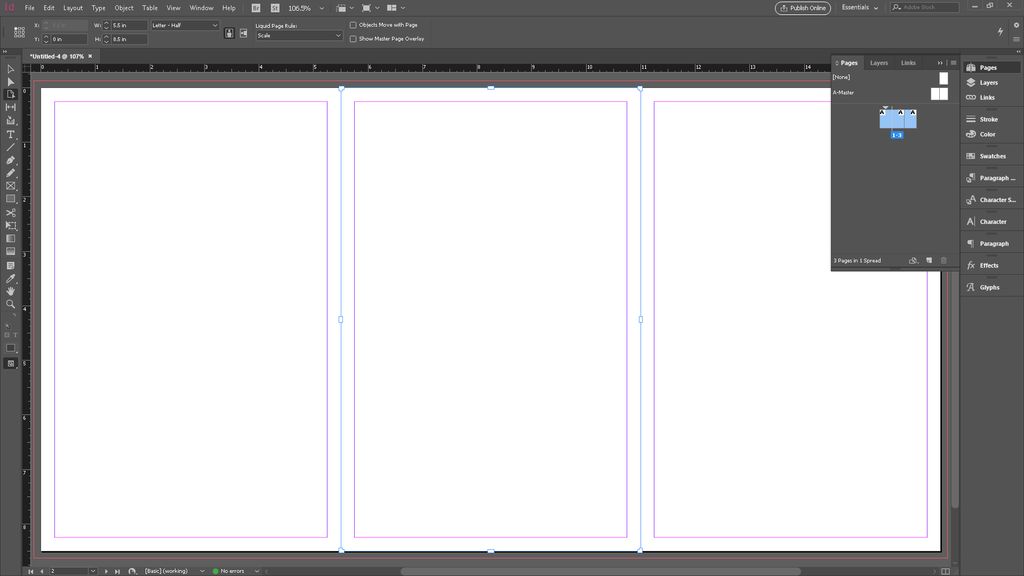Select the Selection tool

(x=11, y=68)
